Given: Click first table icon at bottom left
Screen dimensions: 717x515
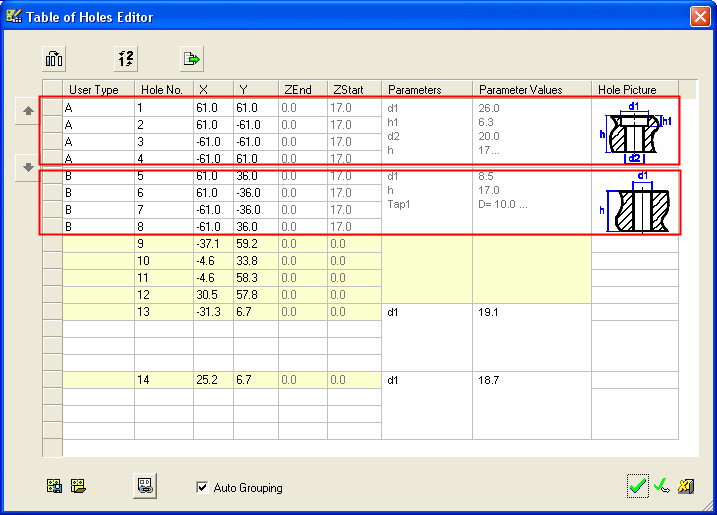Looking at the screenshot, I should 54,487.
